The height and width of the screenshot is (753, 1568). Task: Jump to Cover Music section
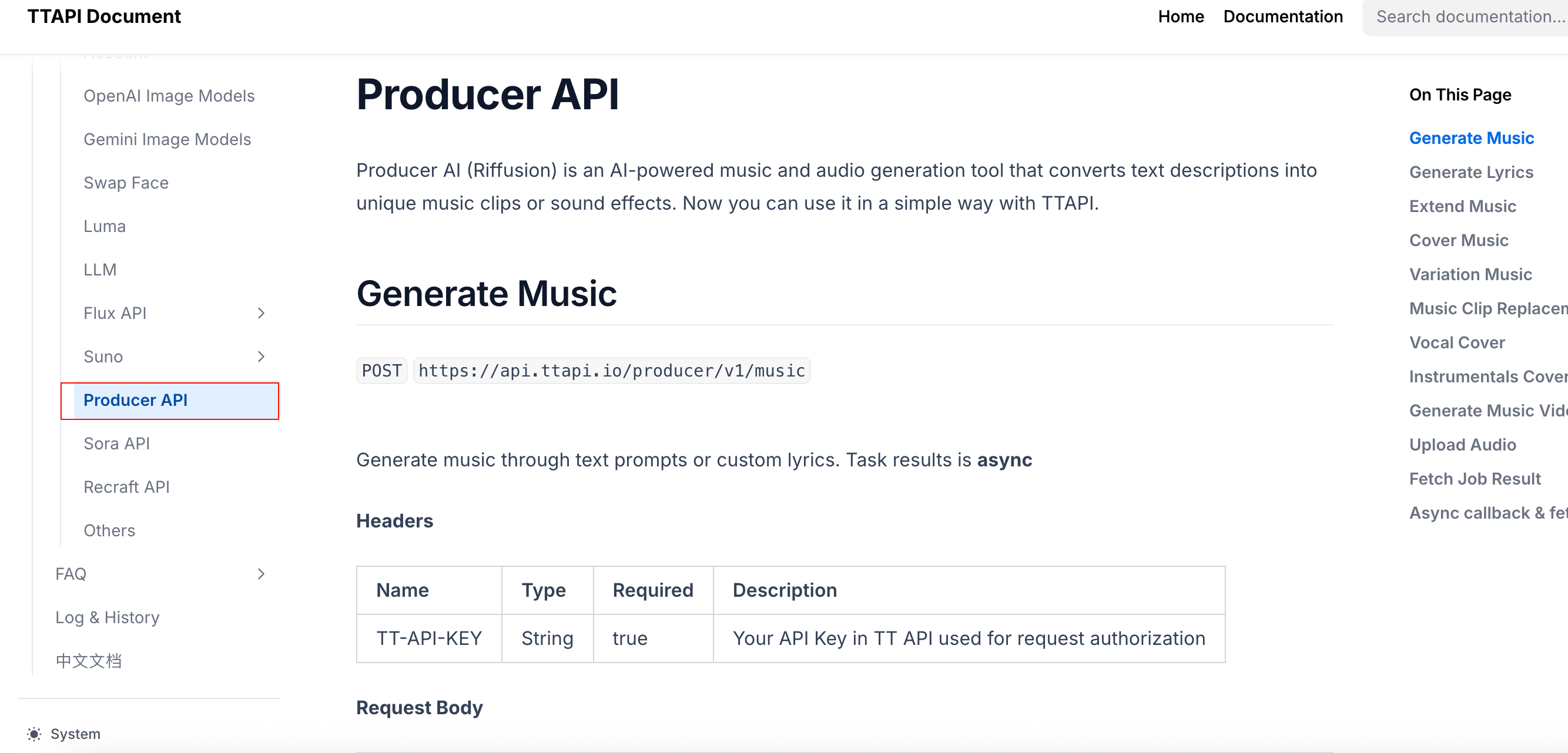1459,240
